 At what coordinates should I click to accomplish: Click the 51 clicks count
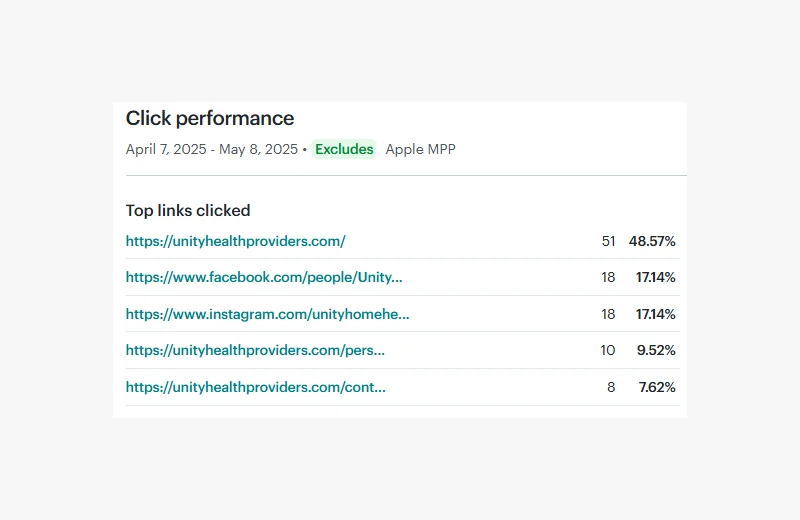pos(608,241)
